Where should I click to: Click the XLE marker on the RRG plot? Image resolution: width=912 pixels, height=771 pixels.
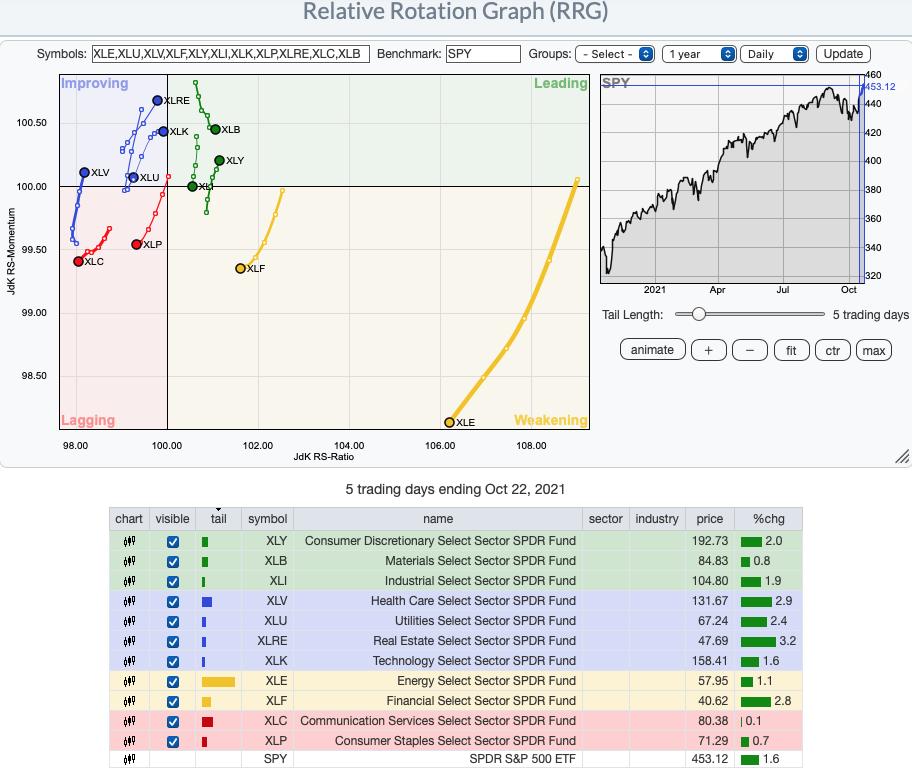(x=449, y=422)
